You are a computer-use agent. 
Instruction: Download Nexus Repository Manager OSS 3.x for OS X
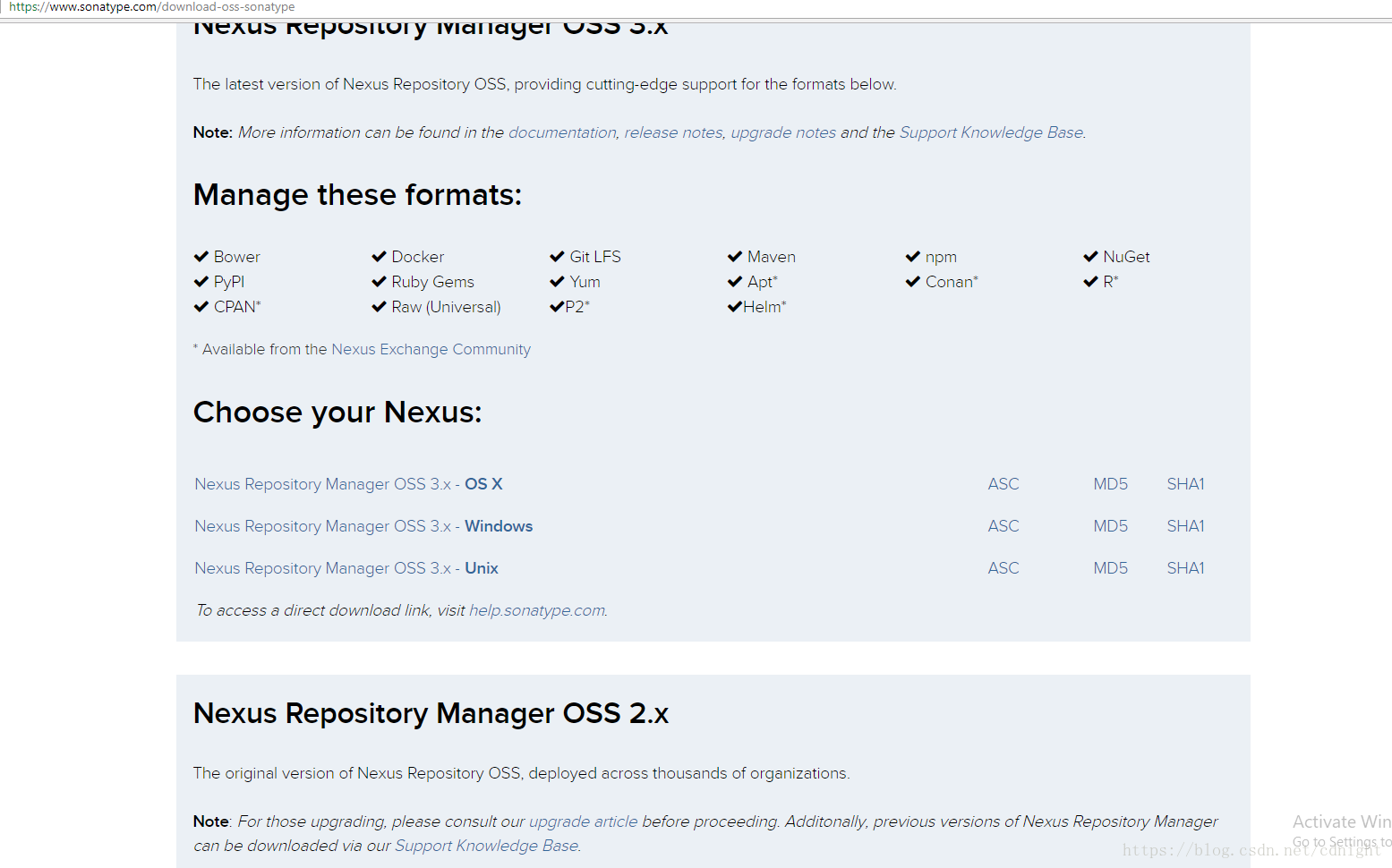pos(348,484)
